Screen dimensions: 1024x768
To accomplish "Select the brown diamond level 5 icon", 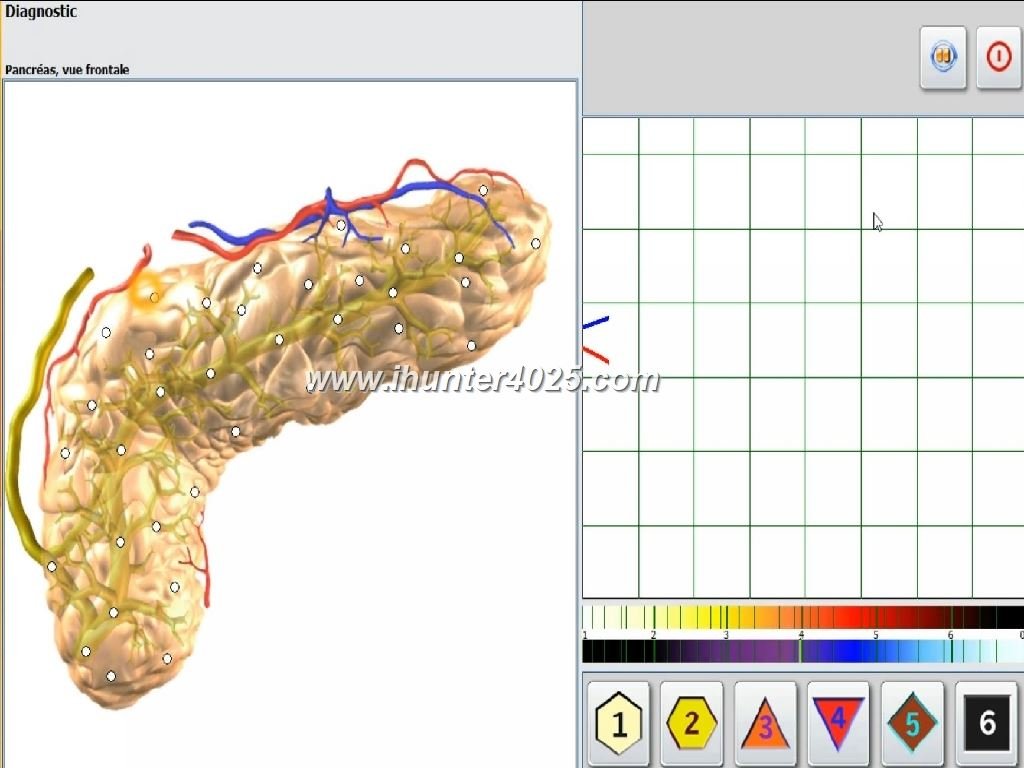I will click(912, 723).
